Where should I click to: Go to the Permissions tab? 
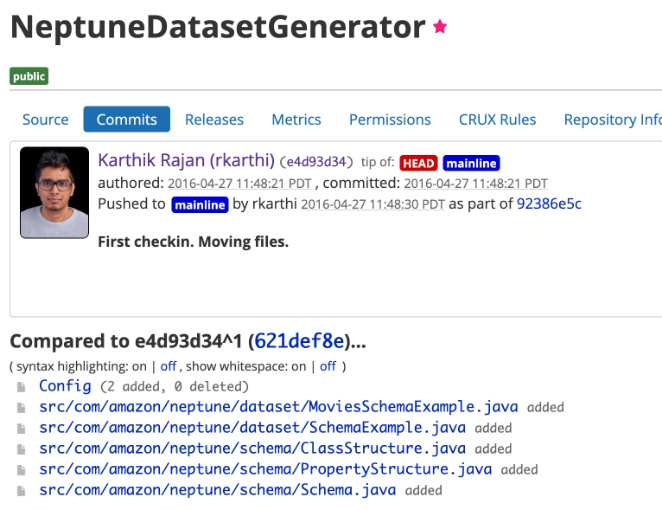click(390, 119)
